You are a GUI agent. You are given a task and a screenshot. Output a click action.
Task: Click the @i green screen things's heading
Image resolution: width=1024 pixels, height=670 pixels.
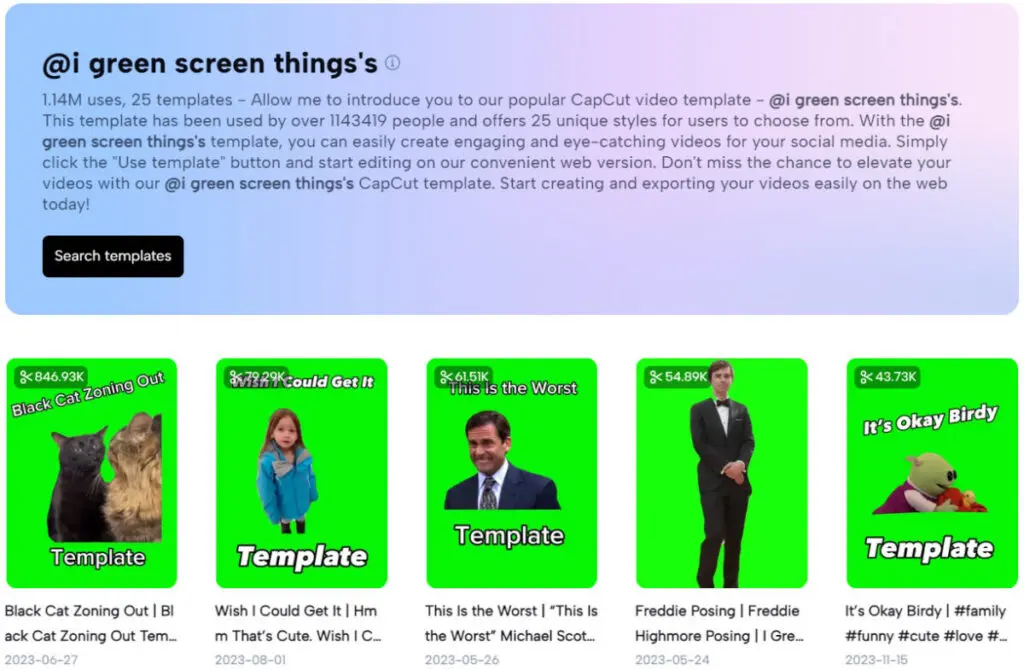[x=210, y=63]
